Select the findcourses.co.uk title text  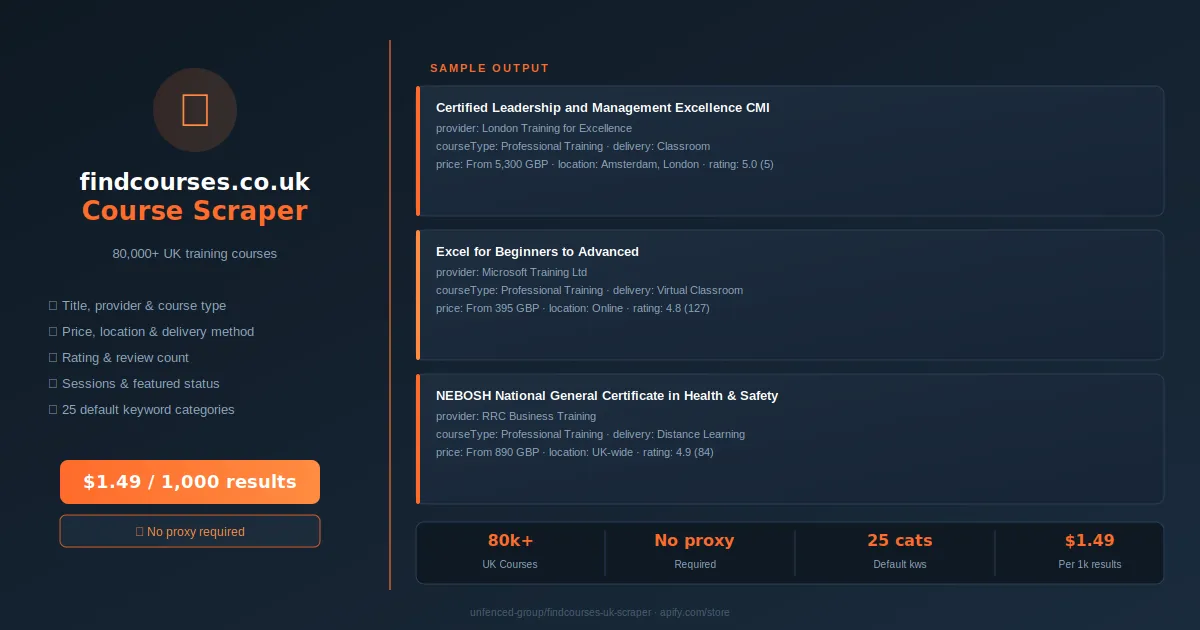(195, 182)
